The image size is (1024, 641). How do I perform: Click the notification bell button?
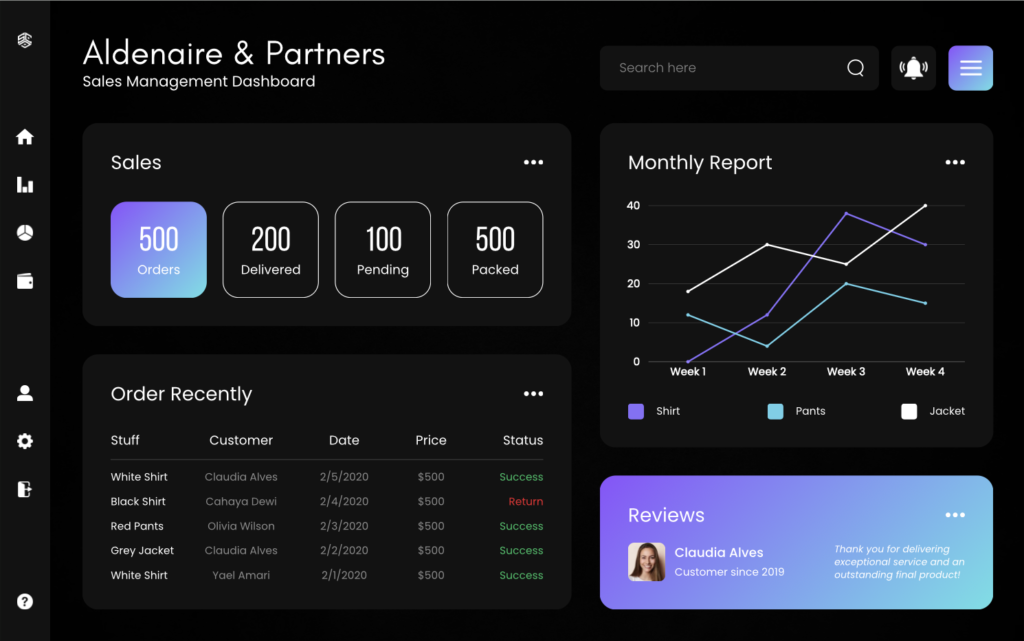click(913, 68)
